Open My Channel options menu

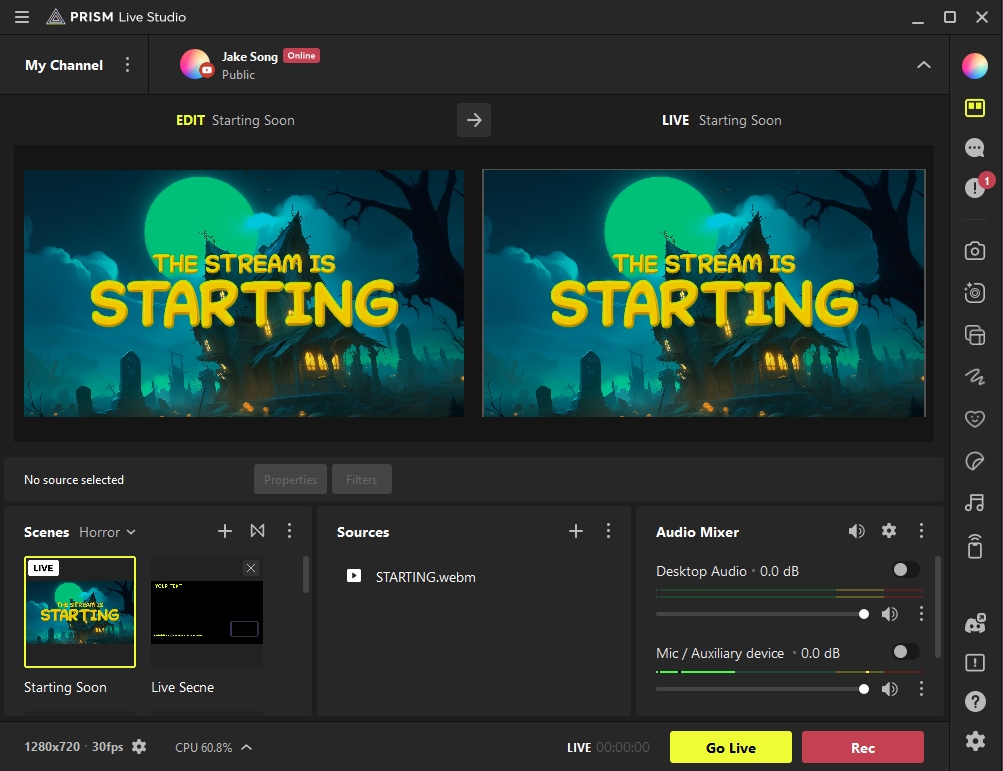point(127,65)
